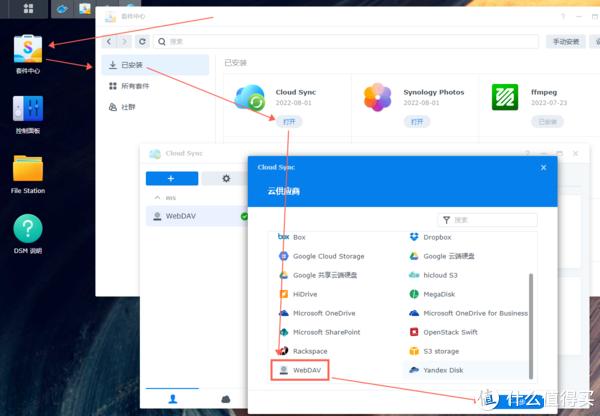Click the green status check on WebDAV connection

tap(244, 216)
